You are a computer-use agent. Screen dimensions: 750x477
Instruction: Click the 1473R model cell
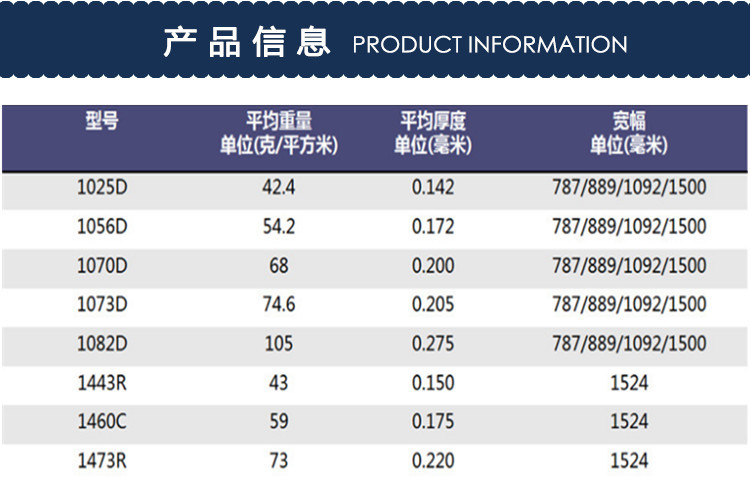coord(102,460)
